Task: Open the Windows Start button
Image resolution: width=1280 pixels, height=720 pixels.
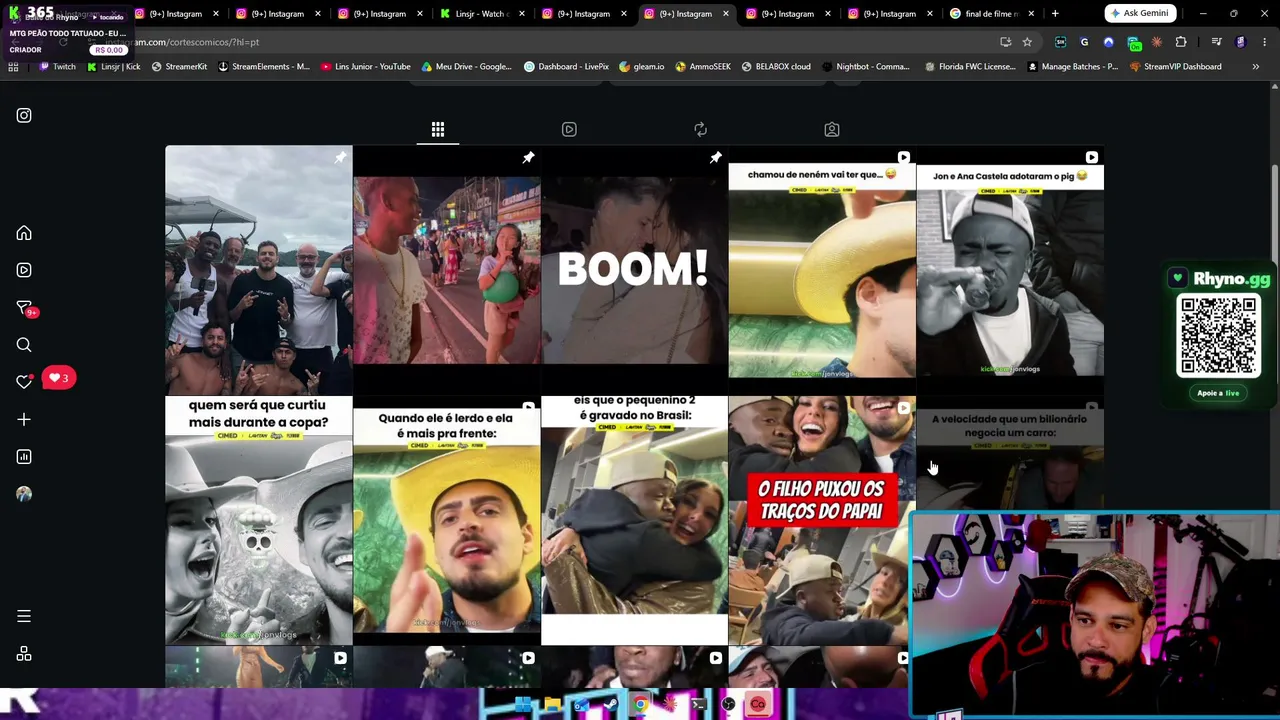Action: [523, 705]
